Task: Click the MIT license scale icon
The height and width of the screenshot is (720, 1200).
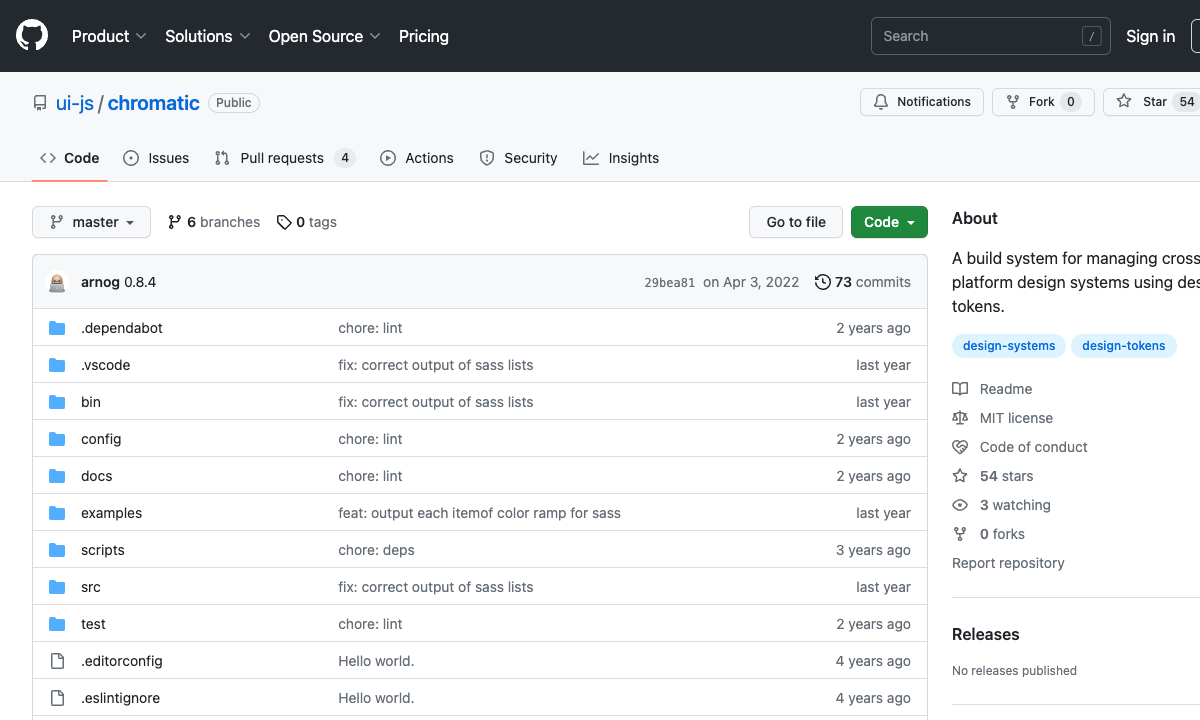Action: click(x=960, y=418)
